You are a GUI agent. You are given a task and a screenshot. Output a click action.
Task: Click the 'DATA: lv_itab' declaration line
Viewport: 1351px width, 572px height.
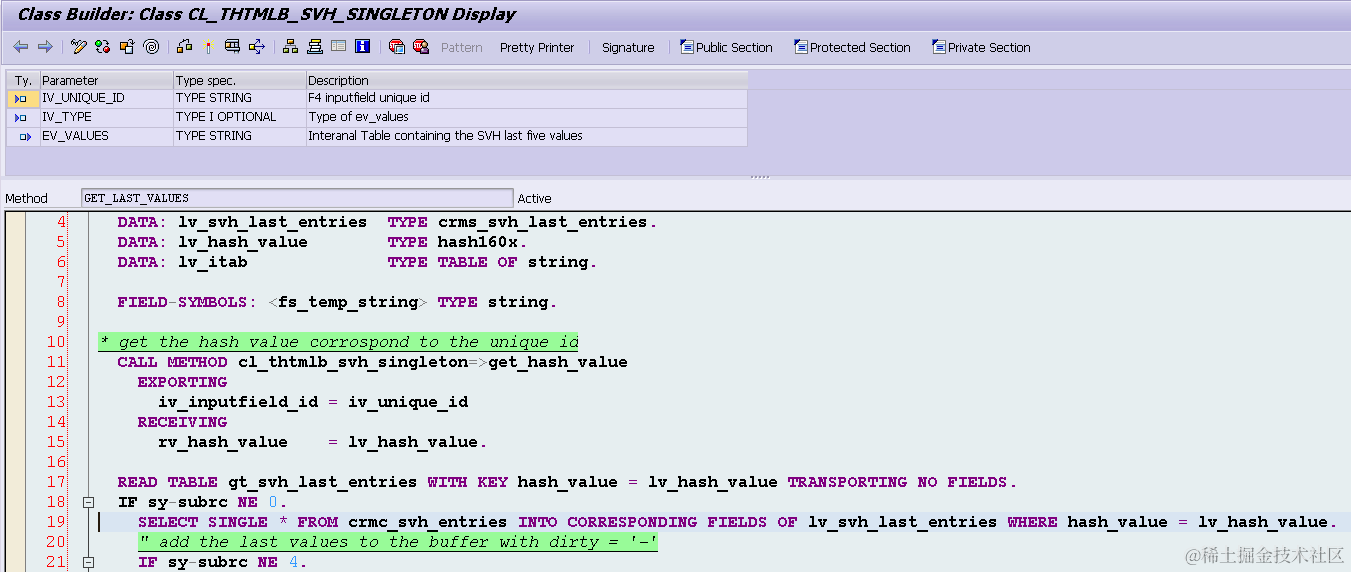(x=357, y=262)
